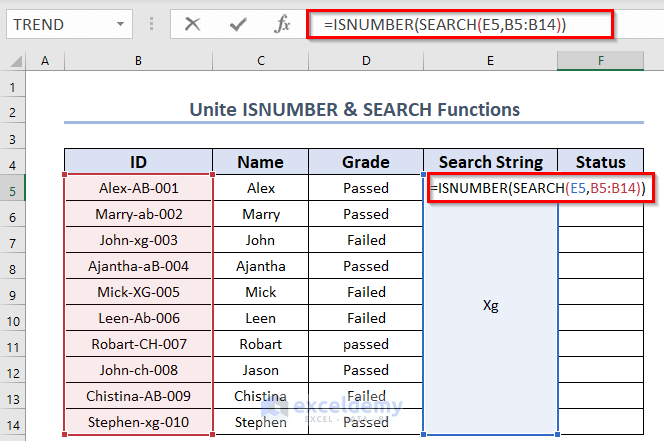Click the Cancel formula X icon
The image size is (664, 441).
[x=193, y=24]
